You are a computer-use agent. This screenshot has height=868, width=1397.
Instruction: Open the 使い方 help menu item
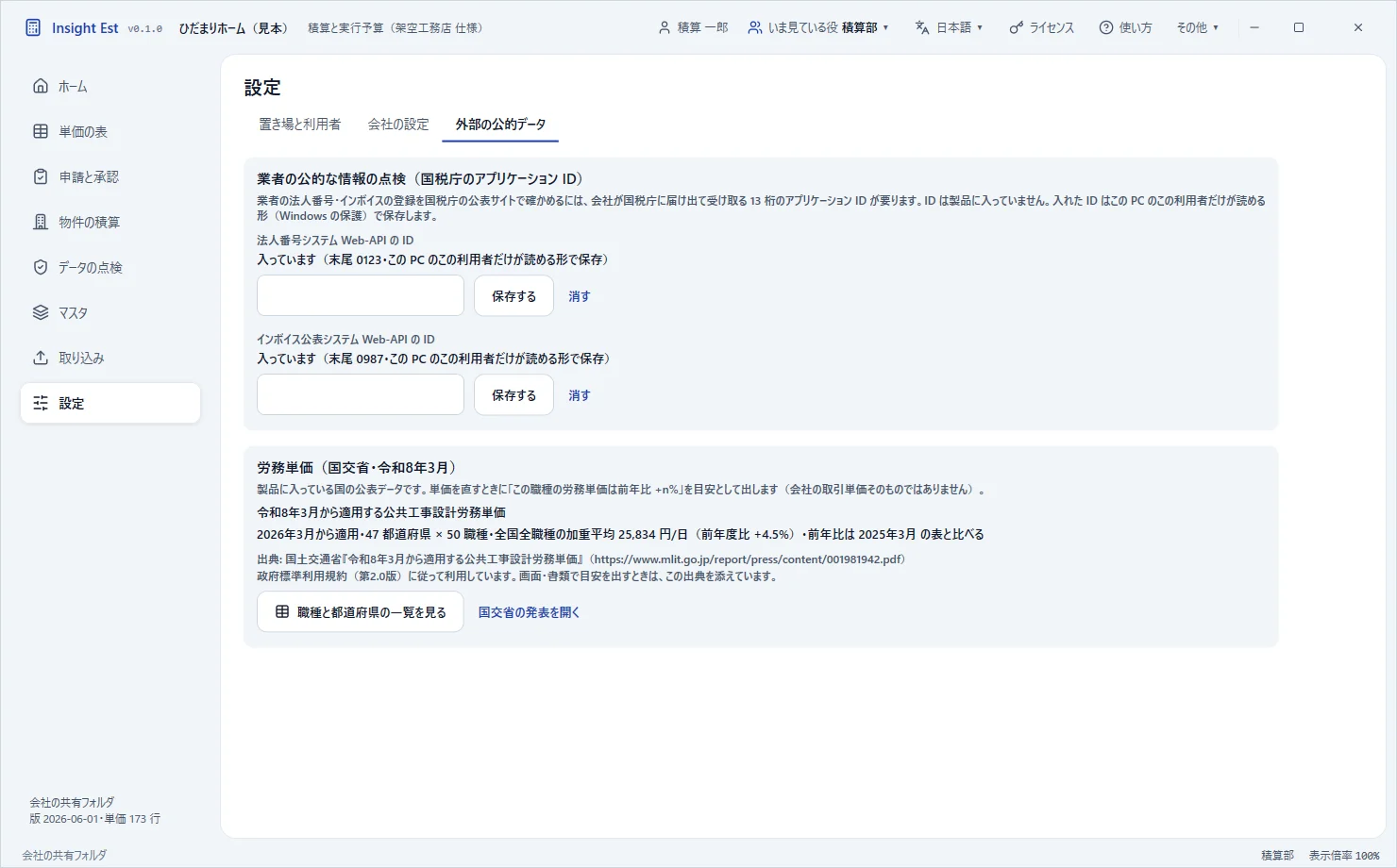tap(1125, 27)
